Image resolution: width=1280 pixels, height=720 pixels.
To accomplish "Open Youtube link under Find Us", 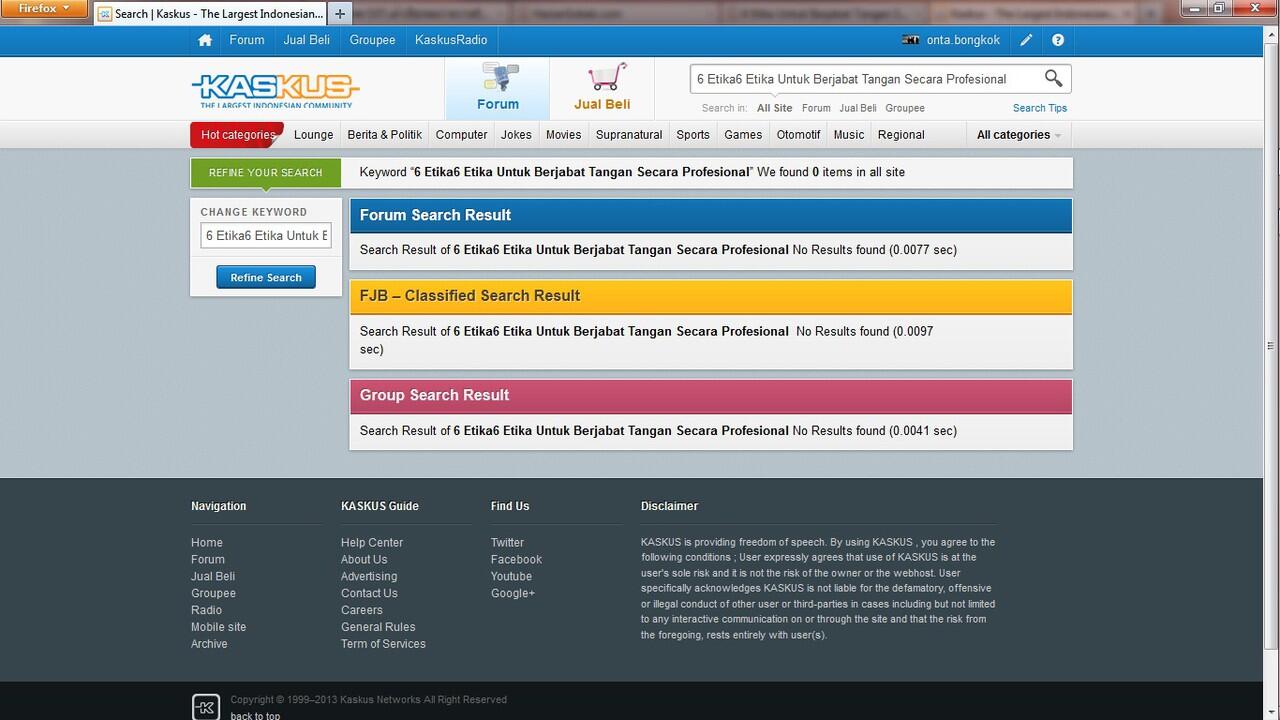I will (511, 577).
